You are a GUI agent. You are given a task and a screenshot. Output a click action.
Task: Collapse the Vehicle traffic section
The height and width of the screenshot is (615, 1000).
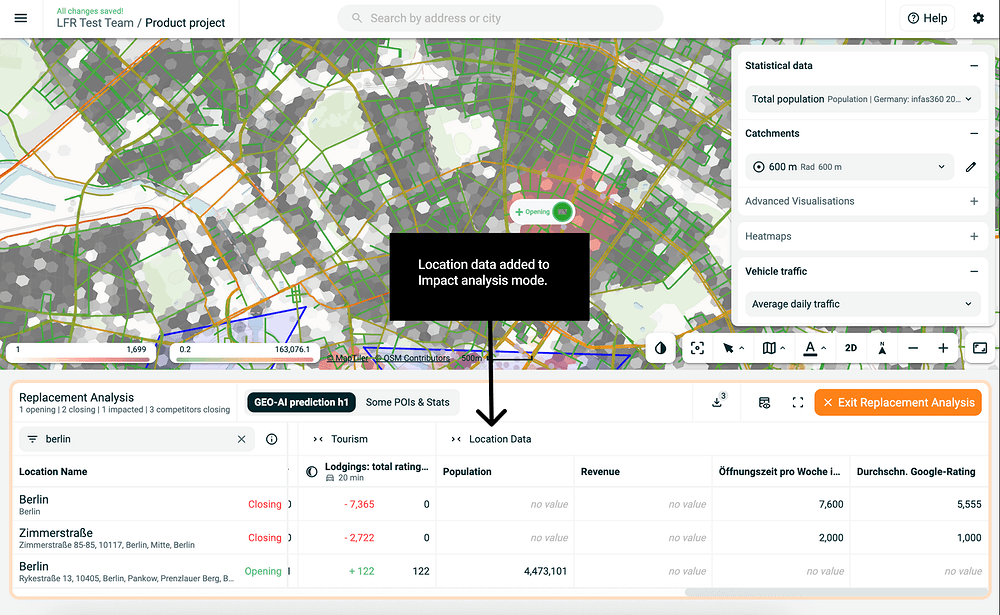(x=974, y=271)
